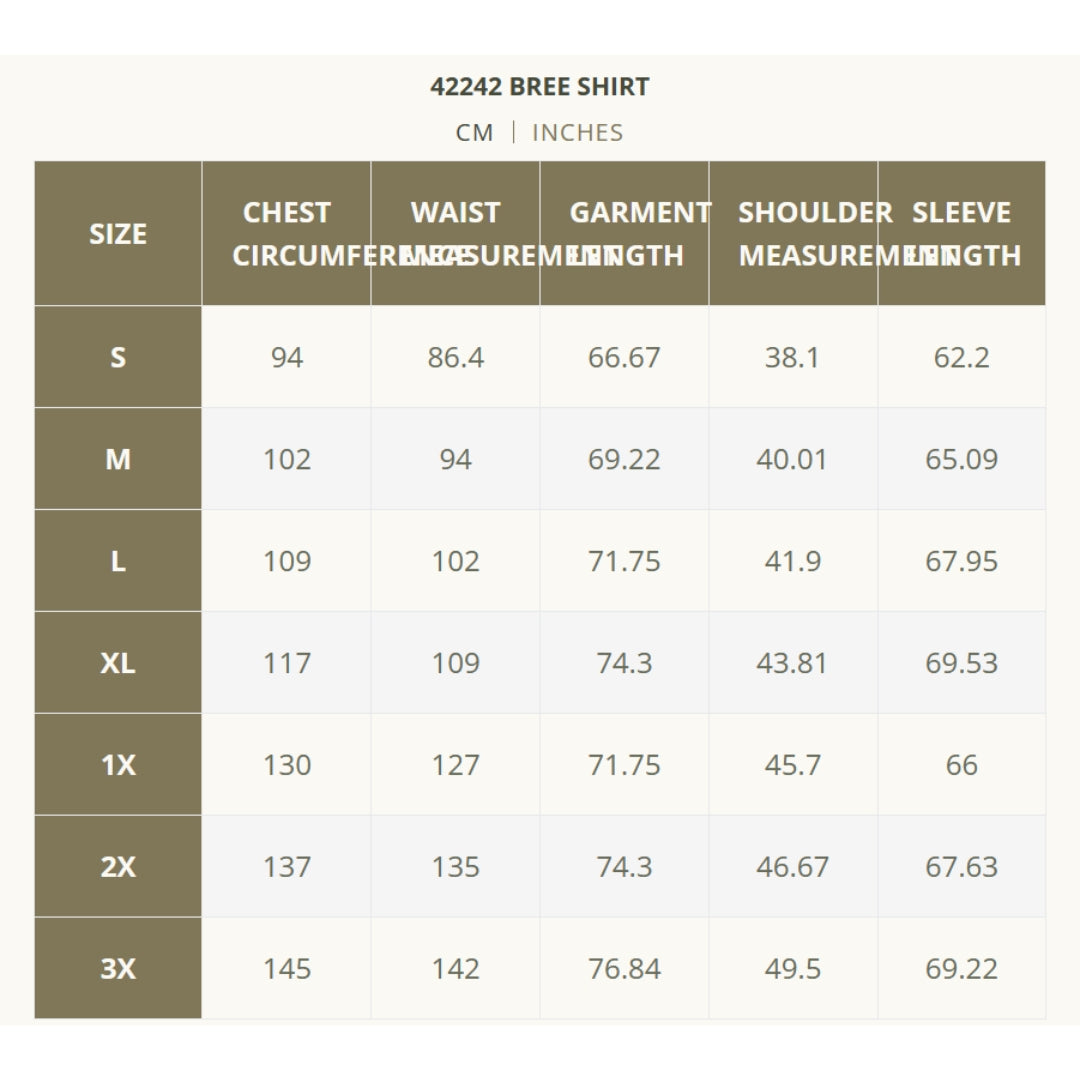This screenshot has width=1080, height=1080.
Task: Click the 1X size row label
Action: coord(118,765)
